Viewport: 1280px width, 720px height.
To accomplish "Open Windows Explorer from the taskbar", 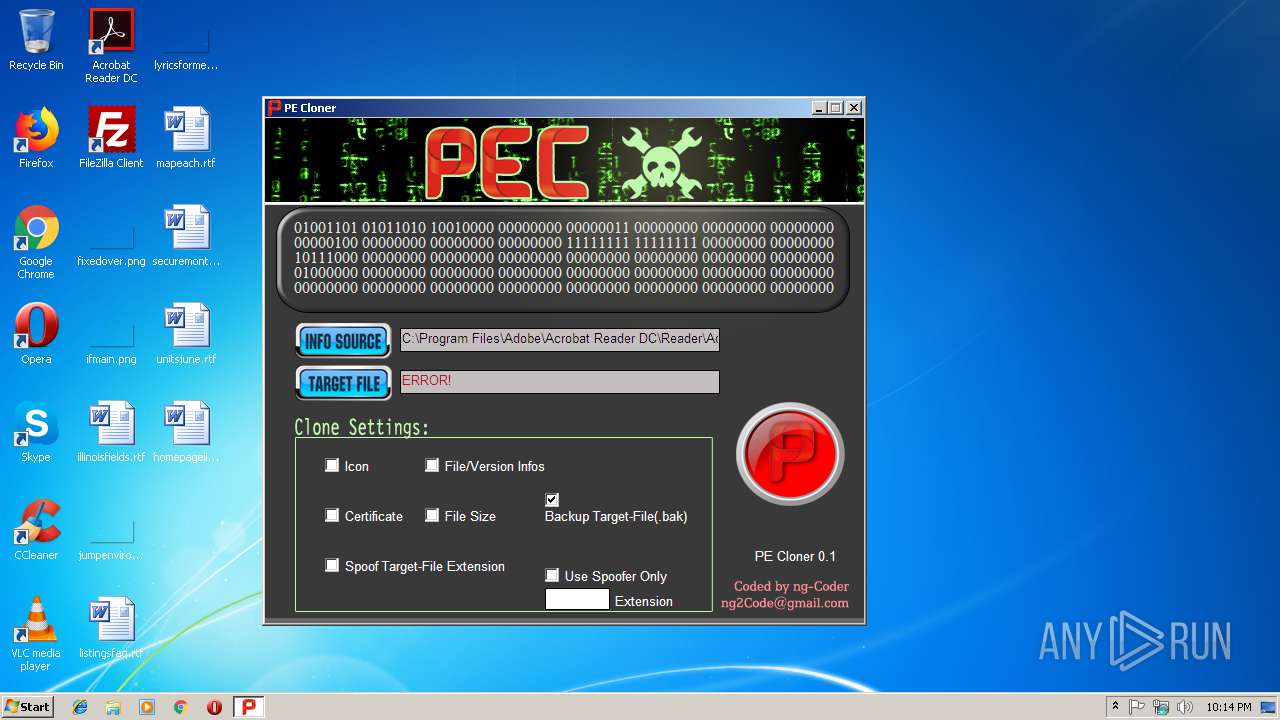I will click(113, 707).
